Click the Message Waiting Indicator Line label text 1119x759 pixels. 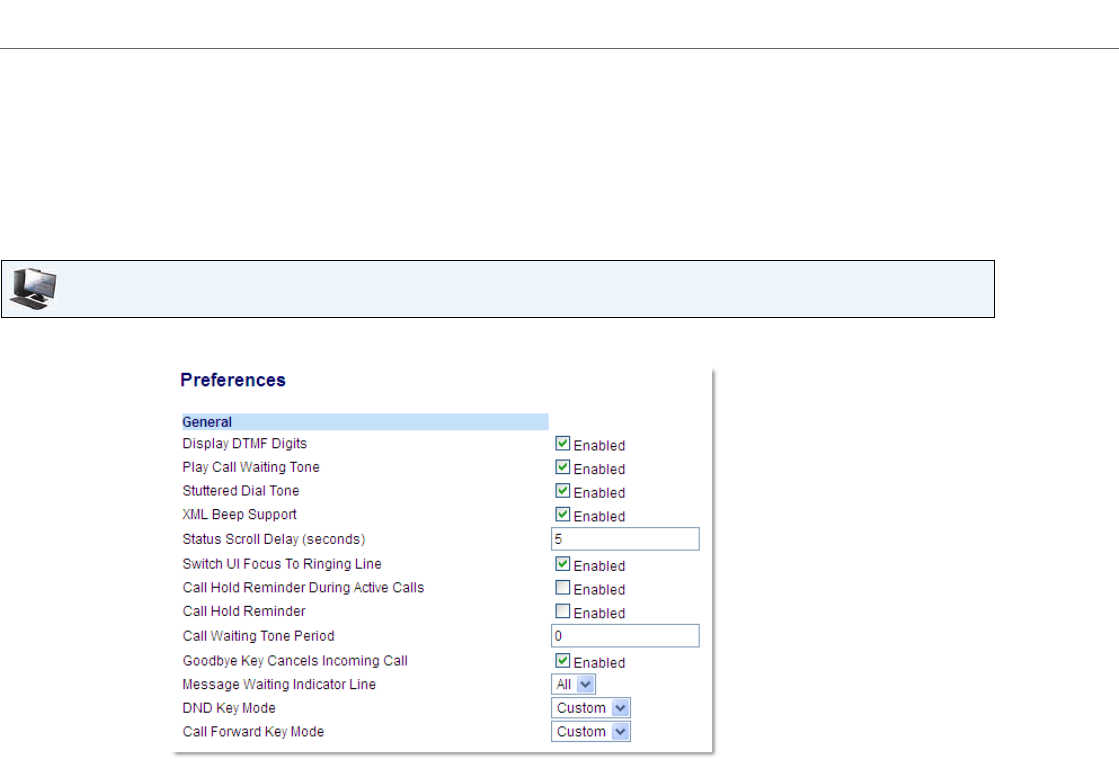point(279,685)
